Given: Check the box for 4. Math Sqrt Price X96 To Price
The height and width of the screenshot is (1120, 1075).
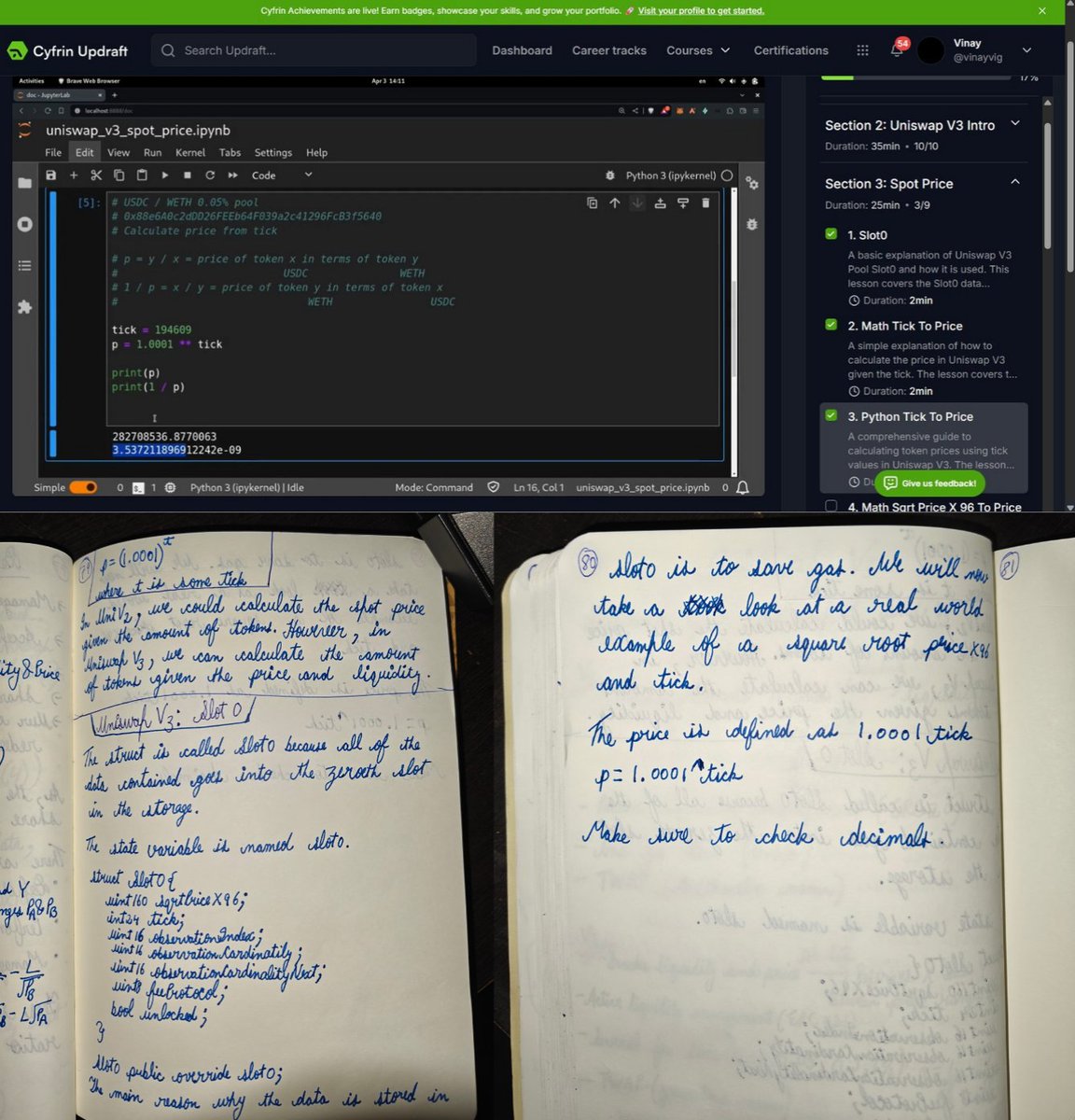Looking at the screenshot, I should point(831,506).
